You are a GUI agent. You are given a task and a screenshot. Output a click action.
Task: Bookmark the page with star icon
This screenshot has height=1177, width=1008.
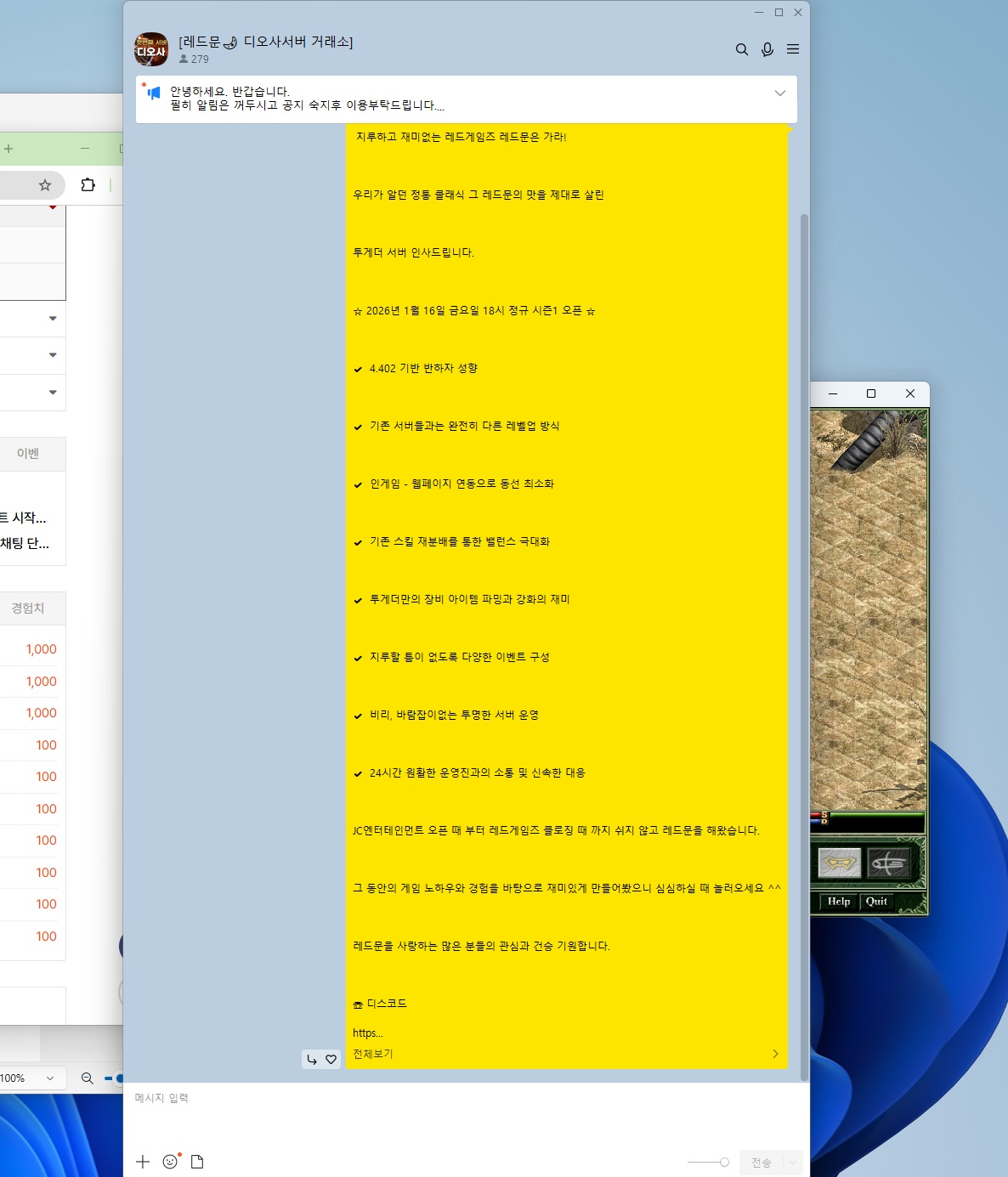pyautogui.click(x=45, y=185)
